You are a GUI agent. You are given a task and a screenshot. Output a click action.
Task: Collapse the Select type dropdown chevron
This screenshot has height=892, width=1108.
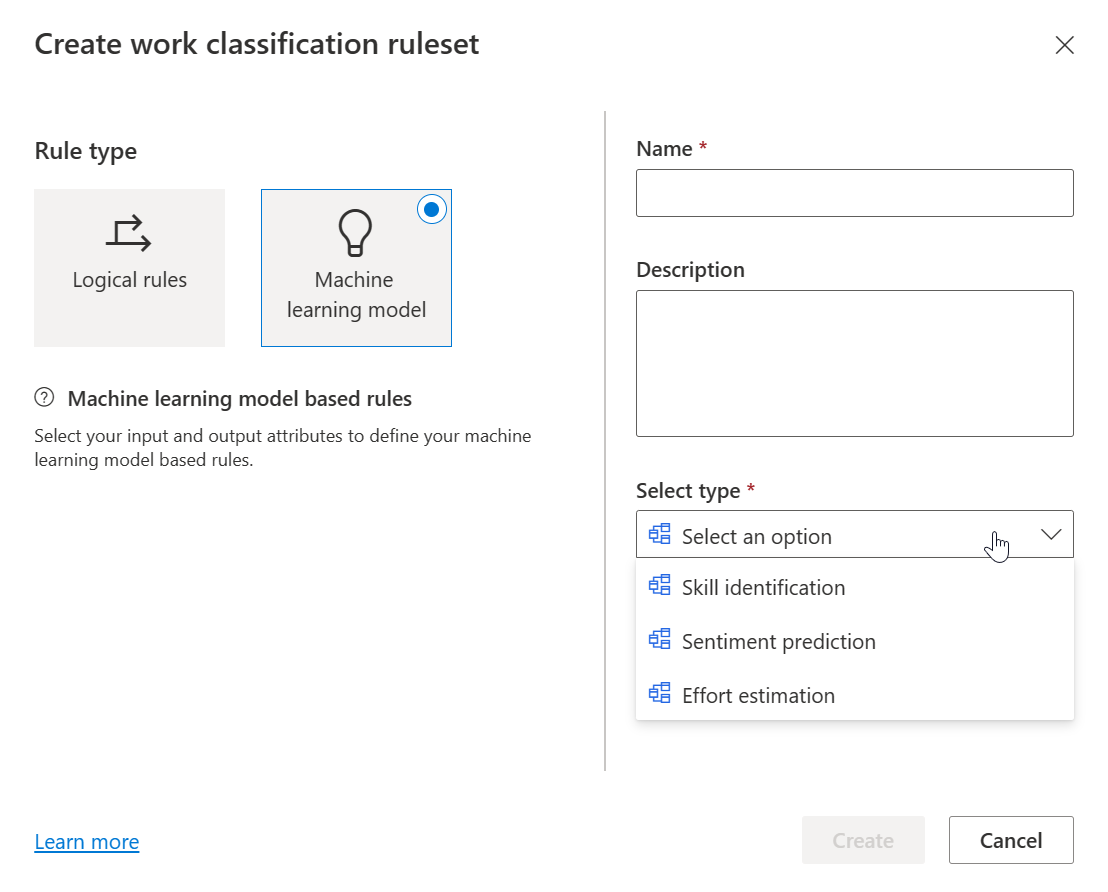click(x=1050, y=535)
